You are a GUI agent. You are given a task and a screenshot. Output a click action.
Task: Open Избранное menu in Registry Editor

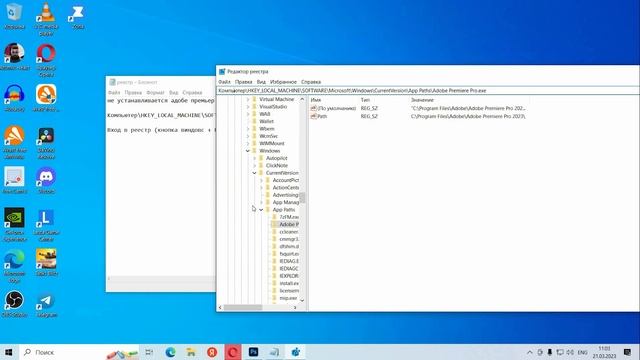coord(283,82)
